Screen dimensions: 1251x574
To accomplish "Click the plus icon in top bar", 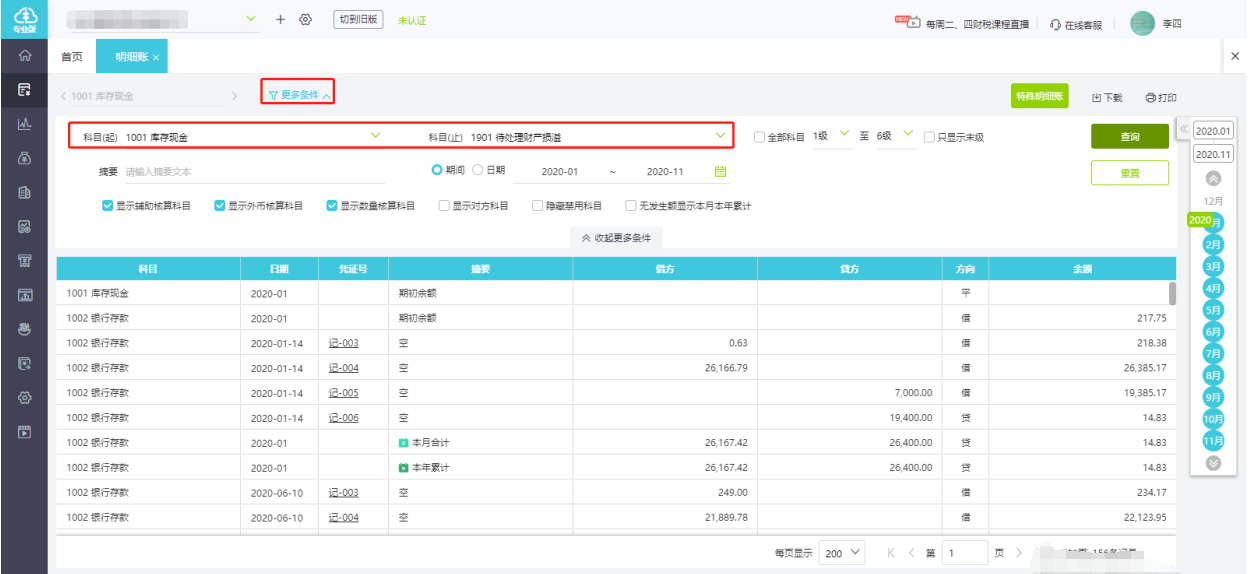I will [x=280, y=20].
